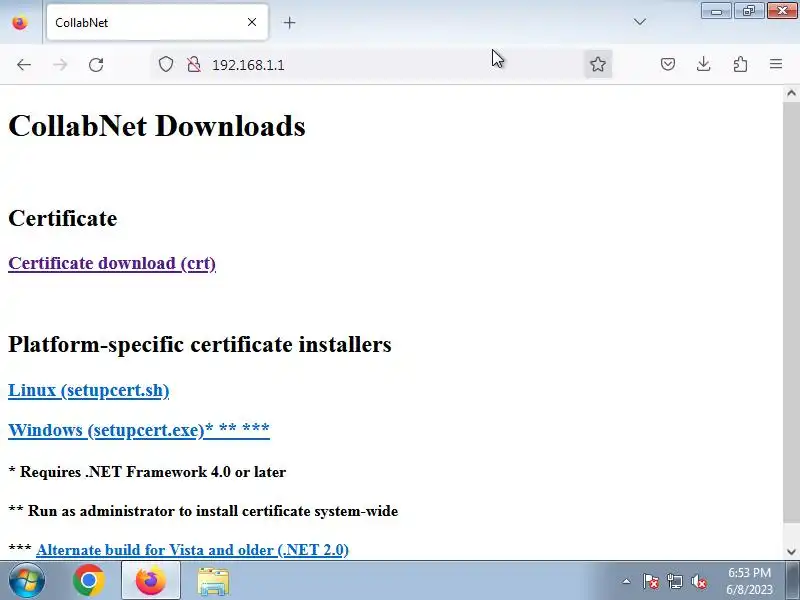Open Windows Explorer from the taskbar

click(x=213, y=581)
